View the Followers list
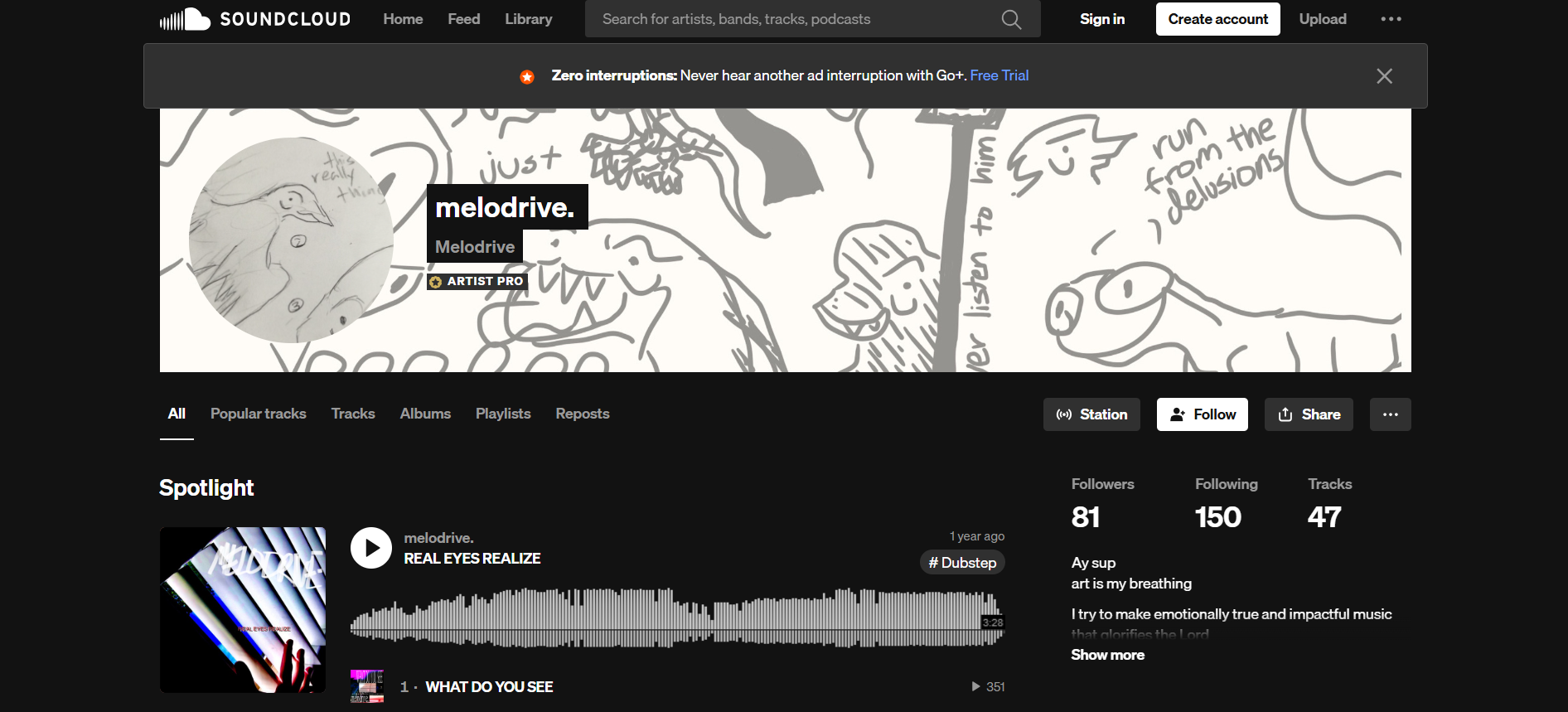 [x=1102, y=504]
